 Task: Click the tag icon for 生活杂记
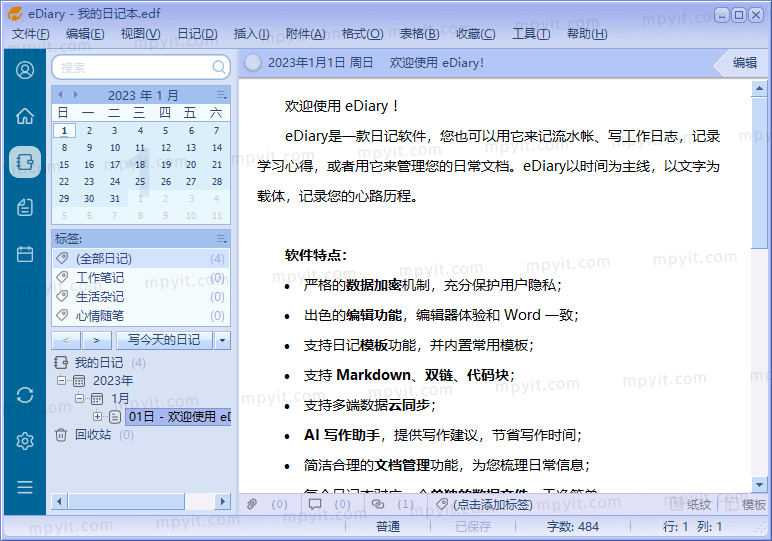62,296
